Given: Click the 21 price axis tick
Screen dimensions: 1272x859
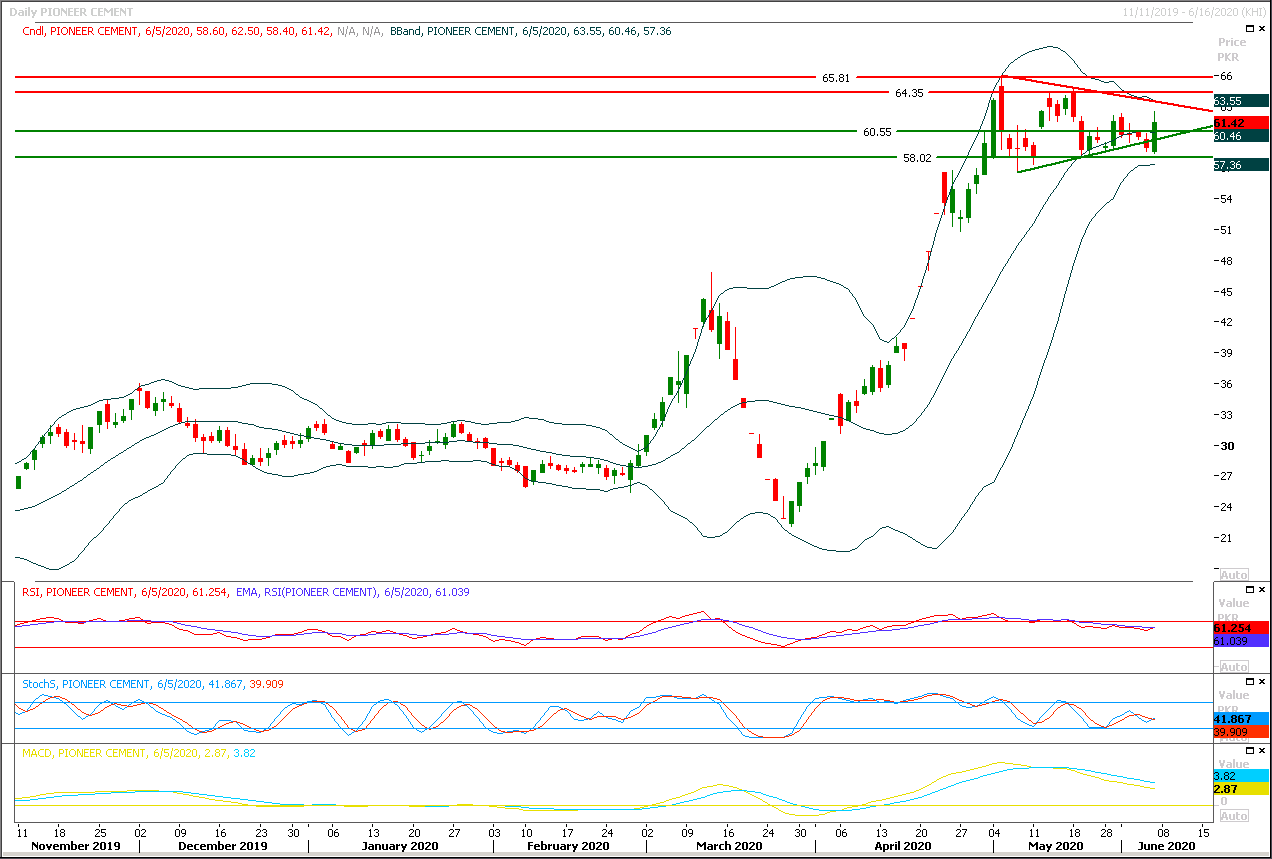Looking at the screenshot, I should (1226, 538).
